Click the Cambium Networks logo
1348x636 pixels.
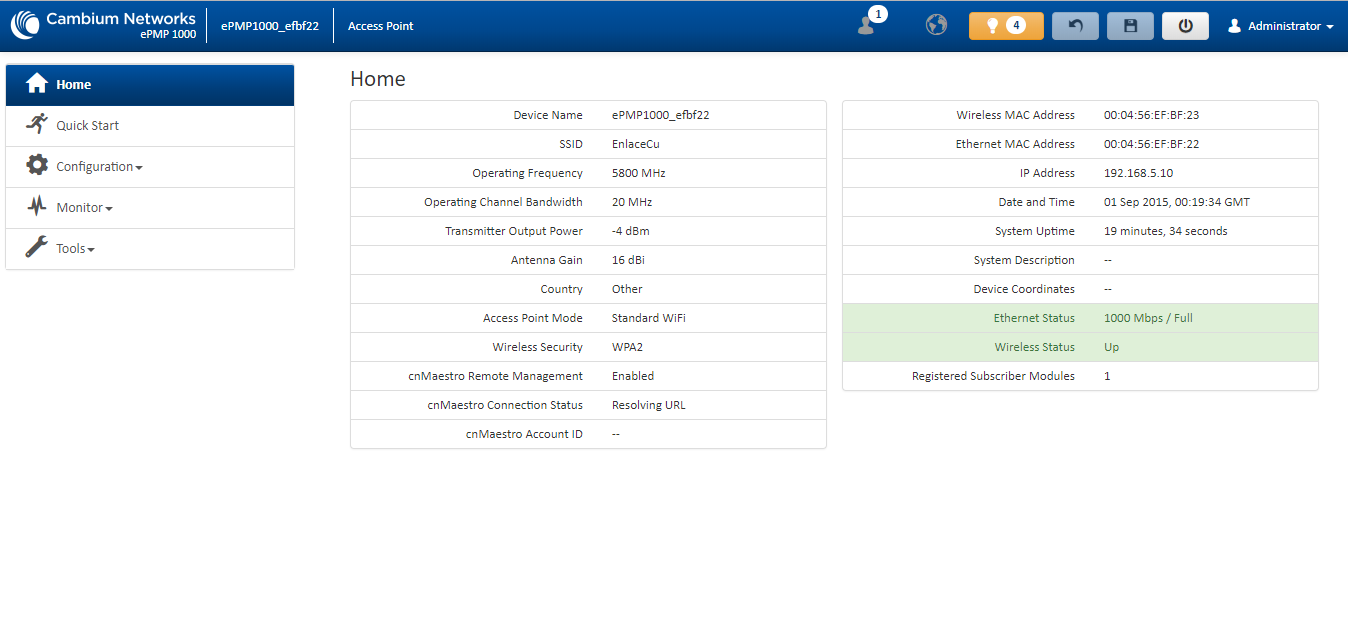[103, 25]
